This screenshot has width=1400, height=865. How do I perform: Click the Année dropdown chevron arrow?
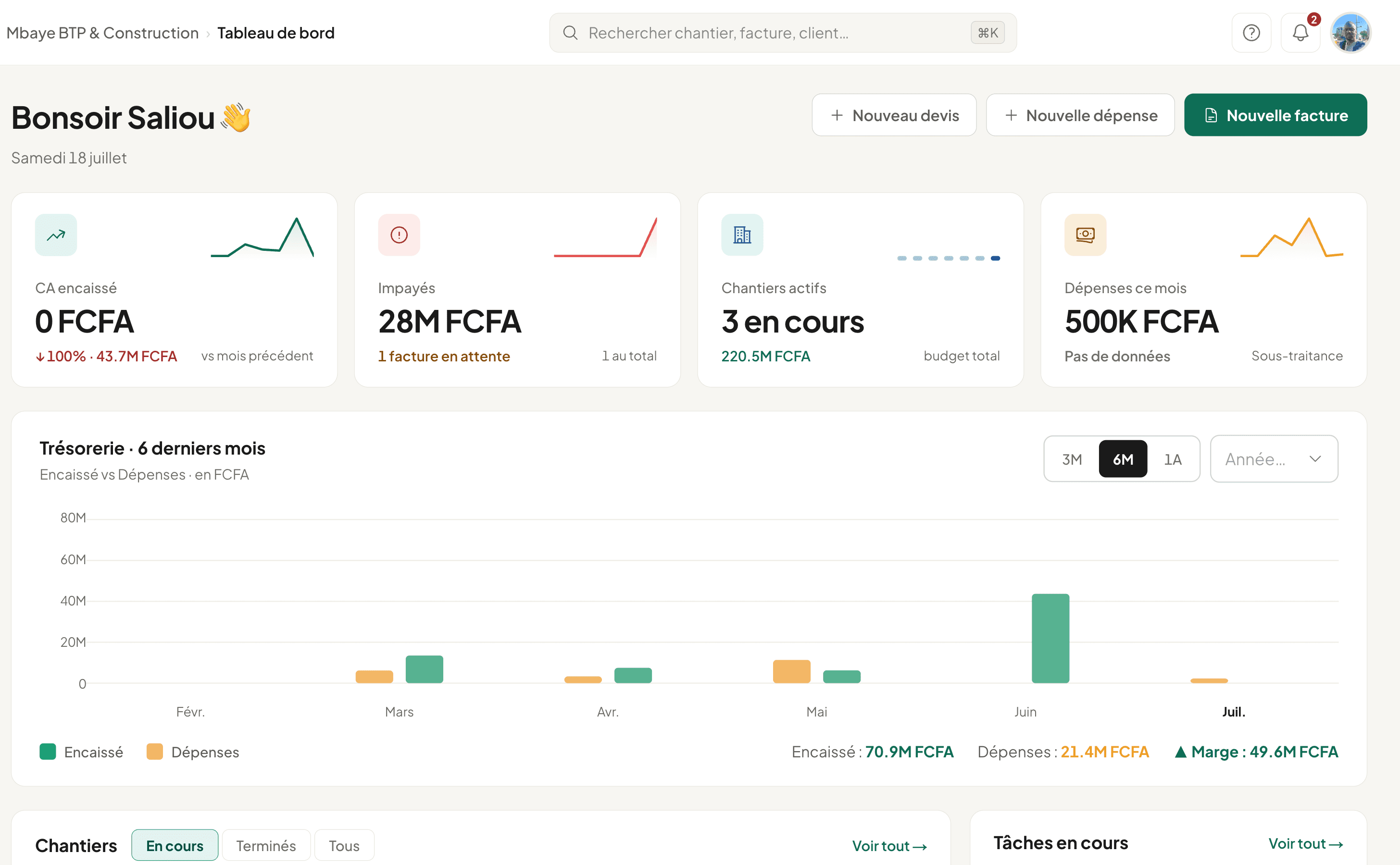1315,459
